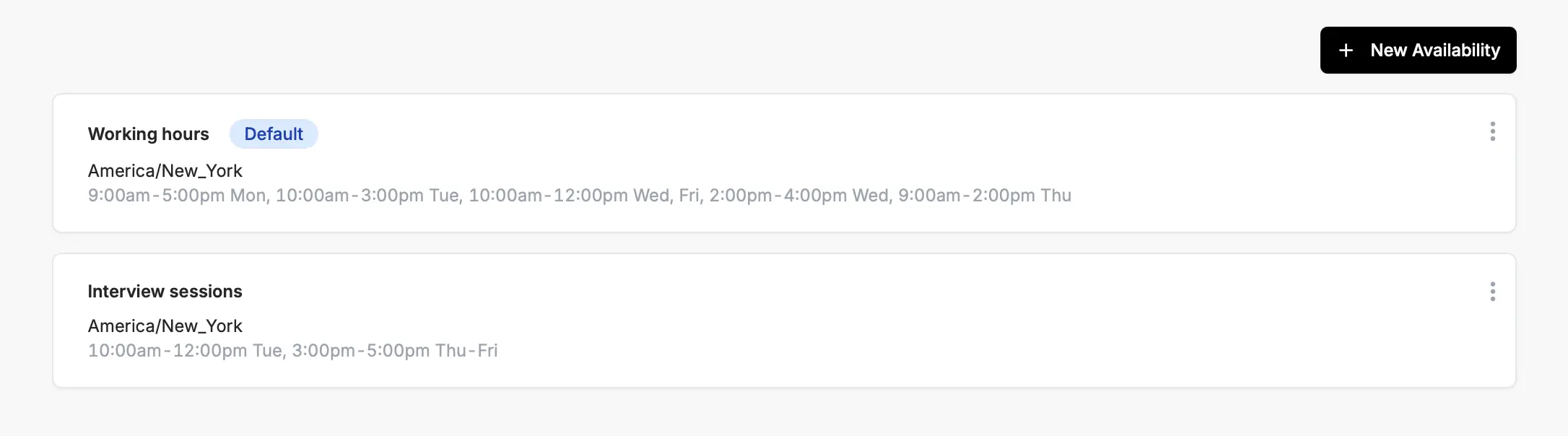Click the New Availability button
1568x436 pixels.
point(1418,50)
